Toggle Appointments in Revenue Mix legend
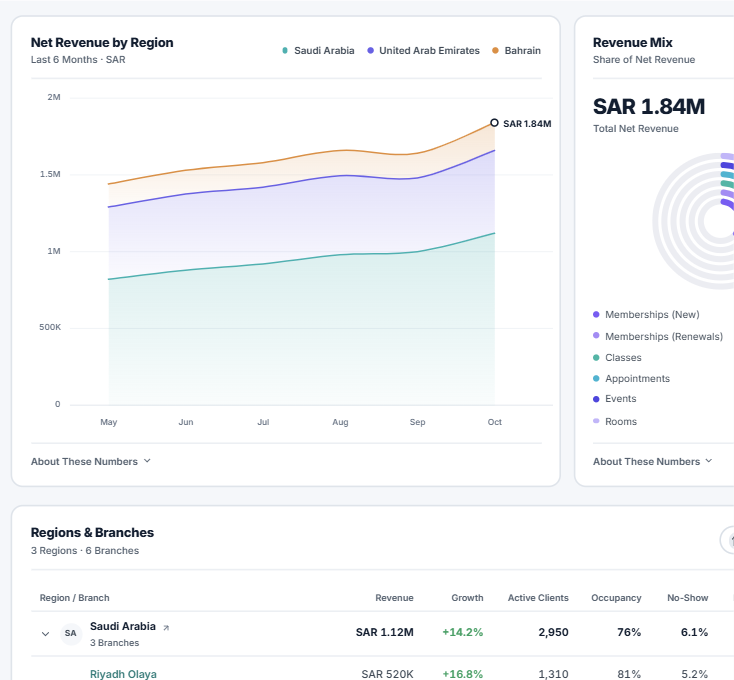 (x=631, y=379)
